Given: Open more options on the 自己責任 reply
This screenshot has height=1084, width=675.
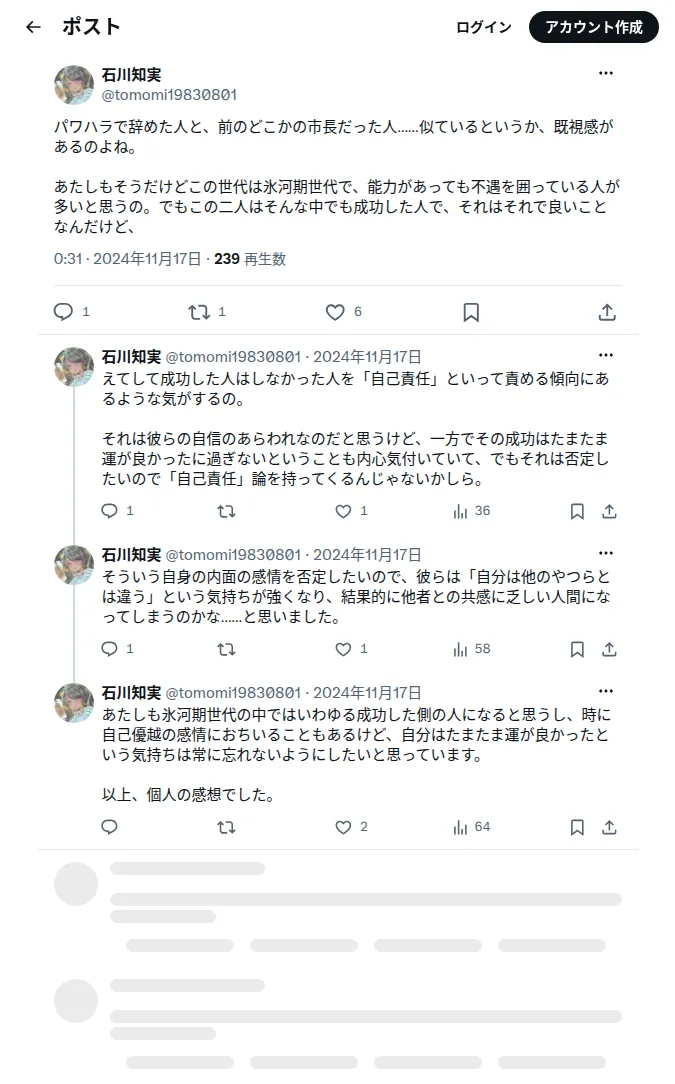Looking at the screenshot, I should [x=606, y=355].
